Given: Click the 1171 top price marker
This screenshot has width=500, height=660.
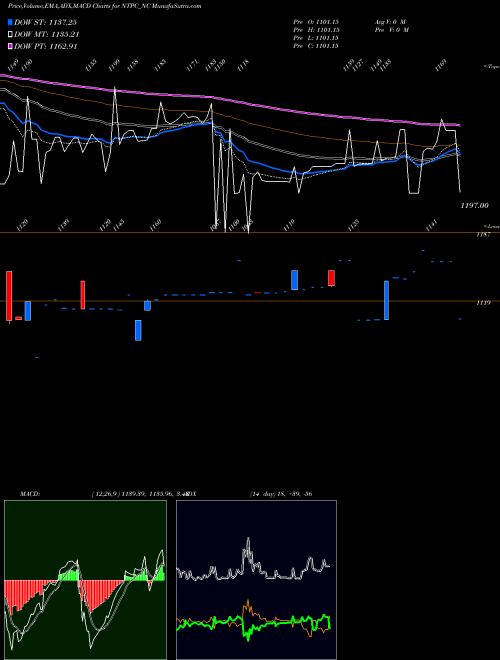Looking at the screenshot, I should click(193, 66).
